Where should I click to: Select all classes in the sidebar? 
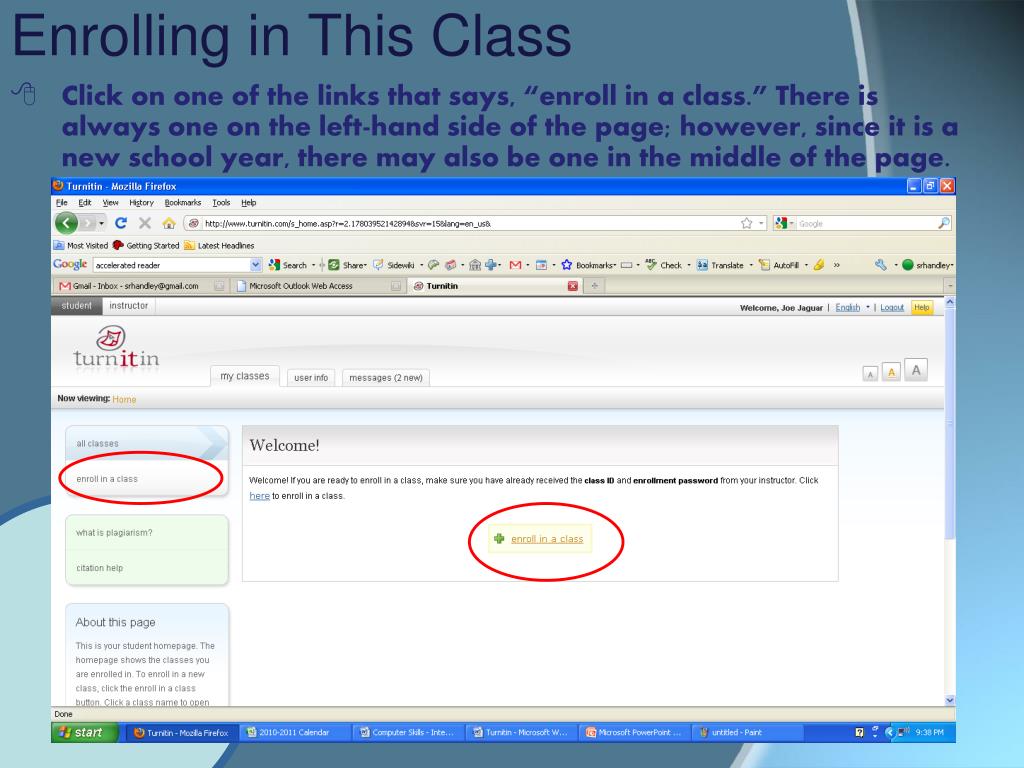pyautogui.click(x=147, y=443)
